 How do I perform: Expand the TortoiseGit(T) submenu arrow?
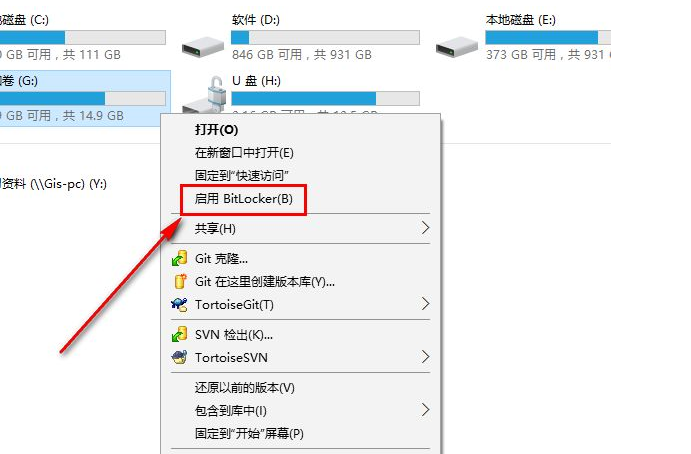pos(425,304)
